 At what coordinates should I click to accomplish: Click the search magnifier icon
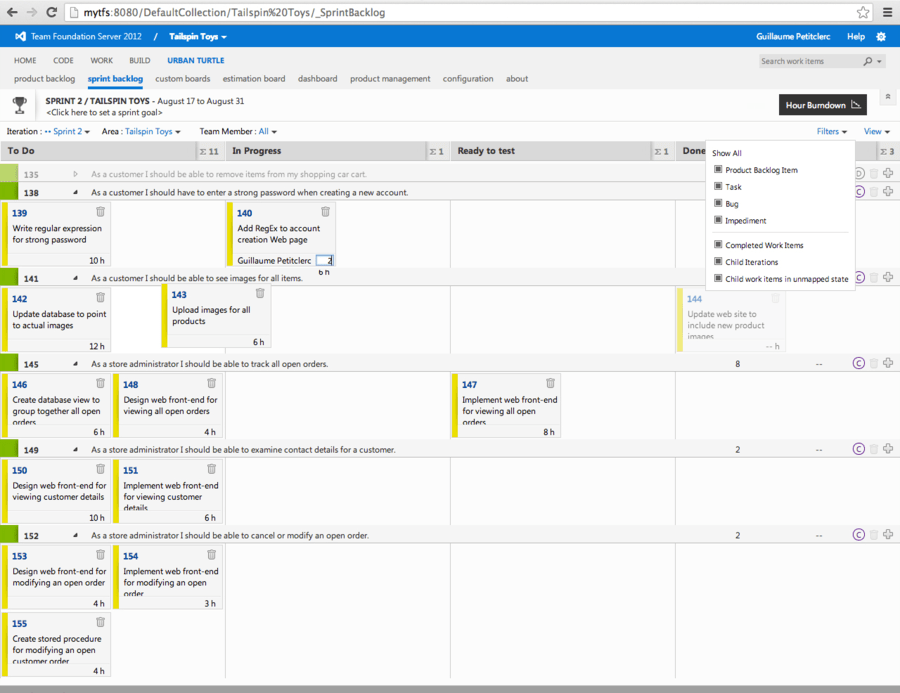click(x=868, y=61)
